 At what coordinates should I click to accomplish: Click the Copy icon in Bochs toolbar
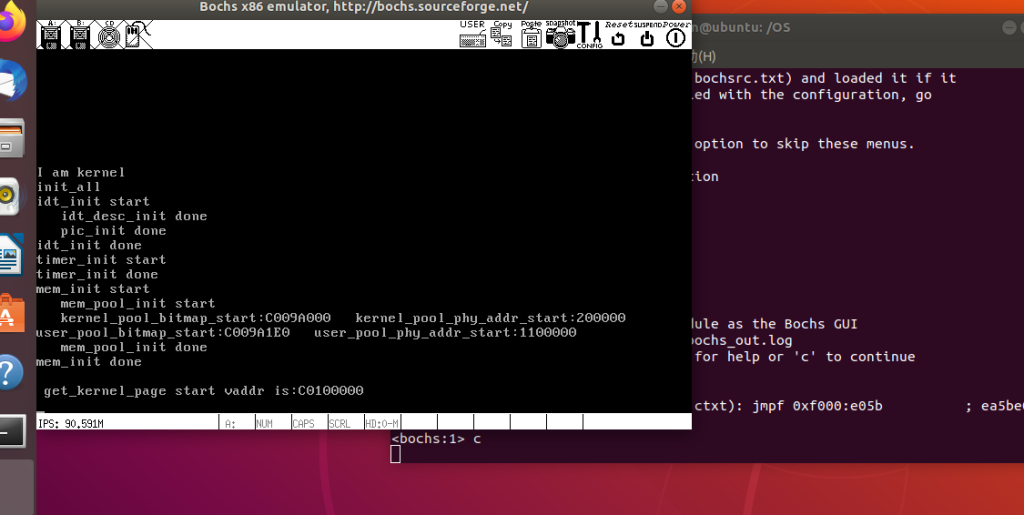pos(501,35)
